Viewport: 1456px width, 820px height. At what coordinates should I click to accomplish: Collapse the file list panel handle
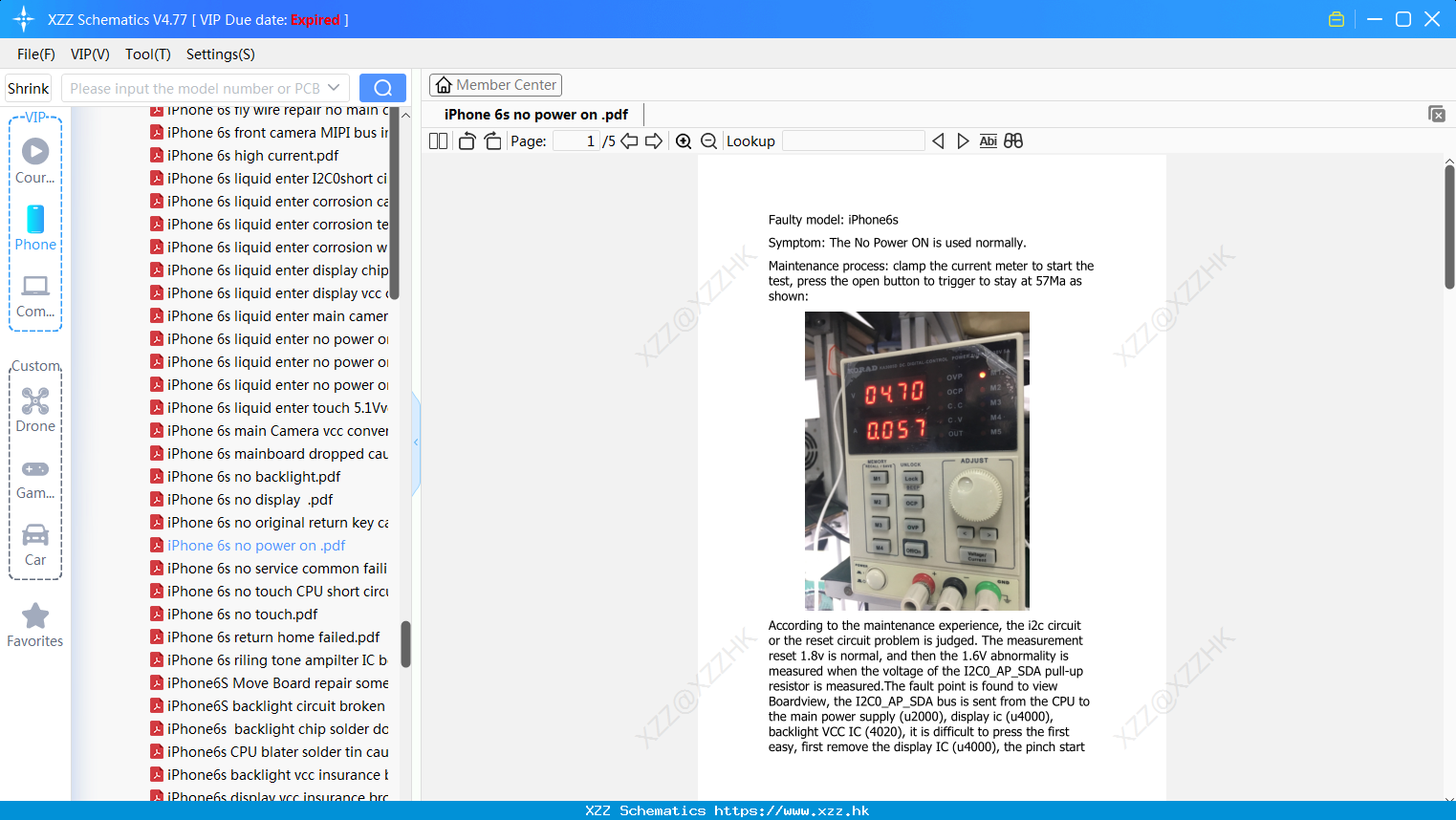[416, 442]
